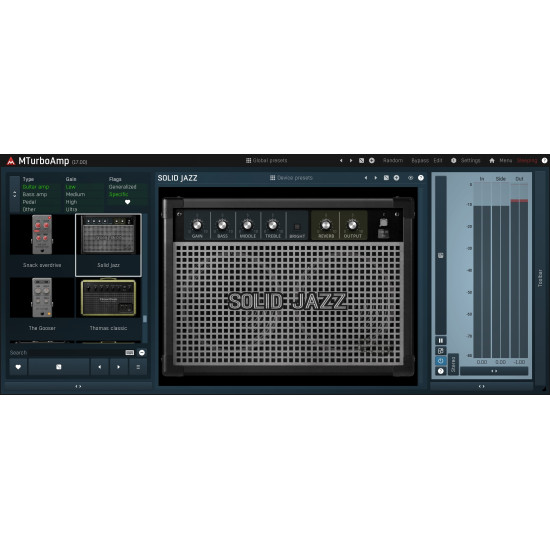
Task: Adjust the GAIN knob
Action: click(197, 225)
